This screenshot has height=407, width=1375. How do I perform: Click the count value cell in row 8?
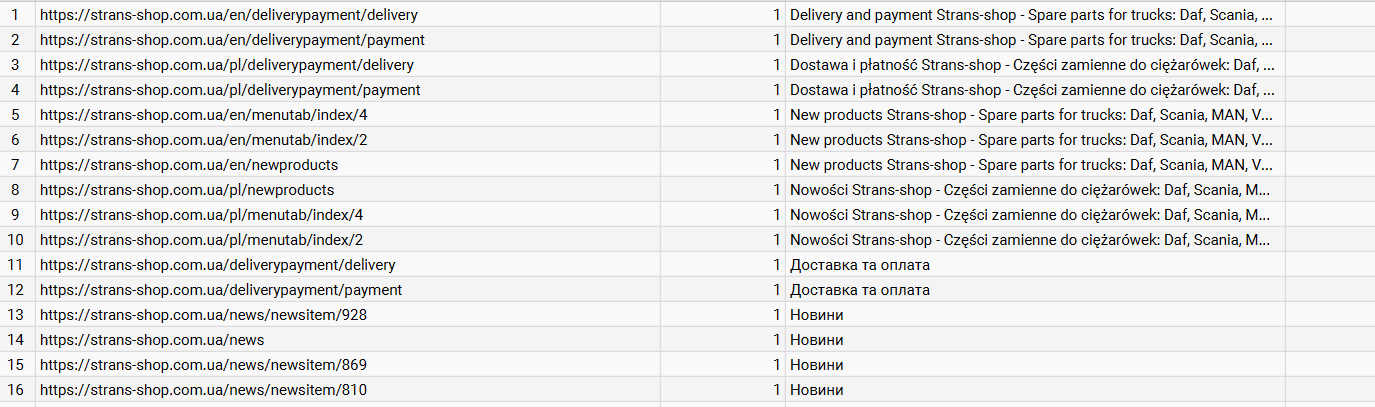[x=723, y=190]
